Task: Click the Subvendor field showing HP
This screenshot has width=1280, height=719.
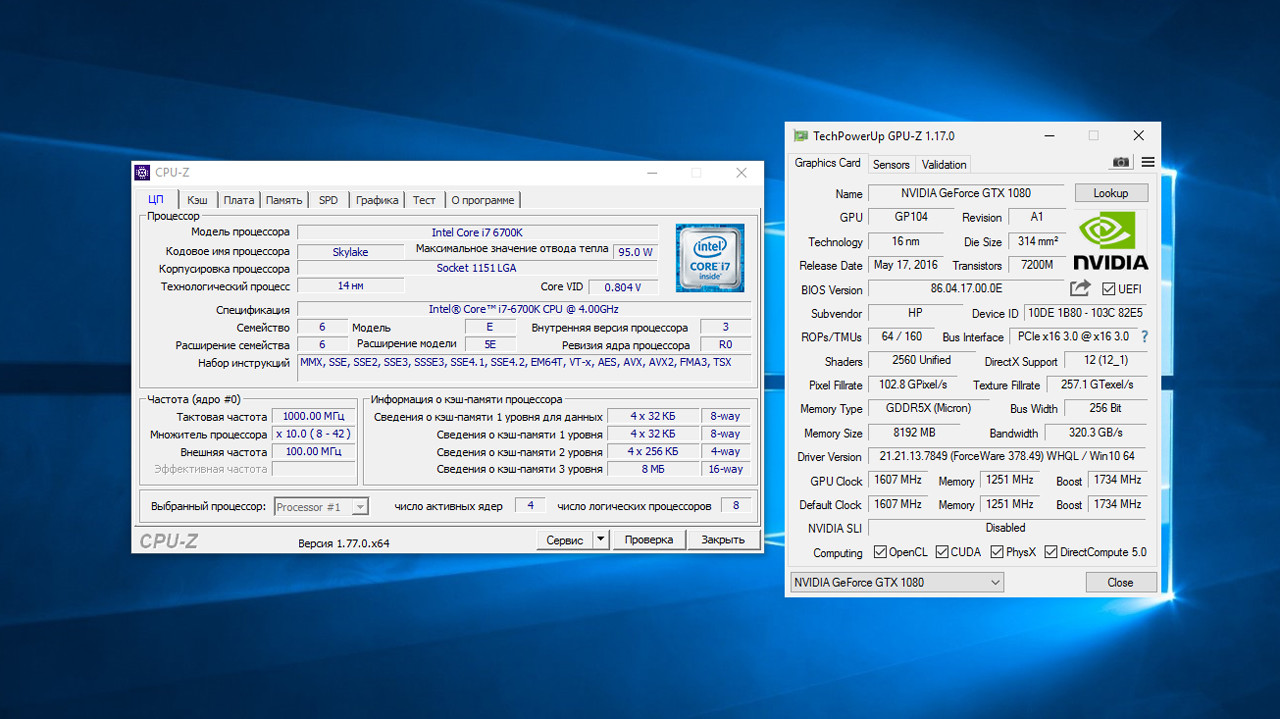Action: pyautogui.click(x=915, y=313)
